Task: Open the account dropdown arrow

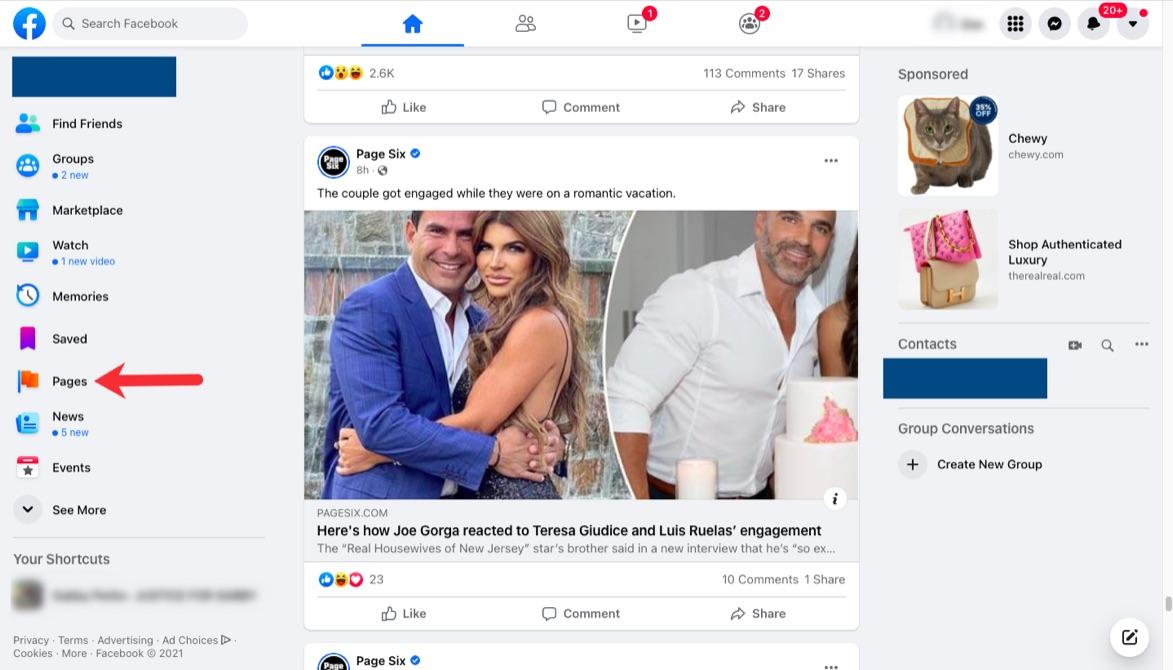Action: [1133, 24]
